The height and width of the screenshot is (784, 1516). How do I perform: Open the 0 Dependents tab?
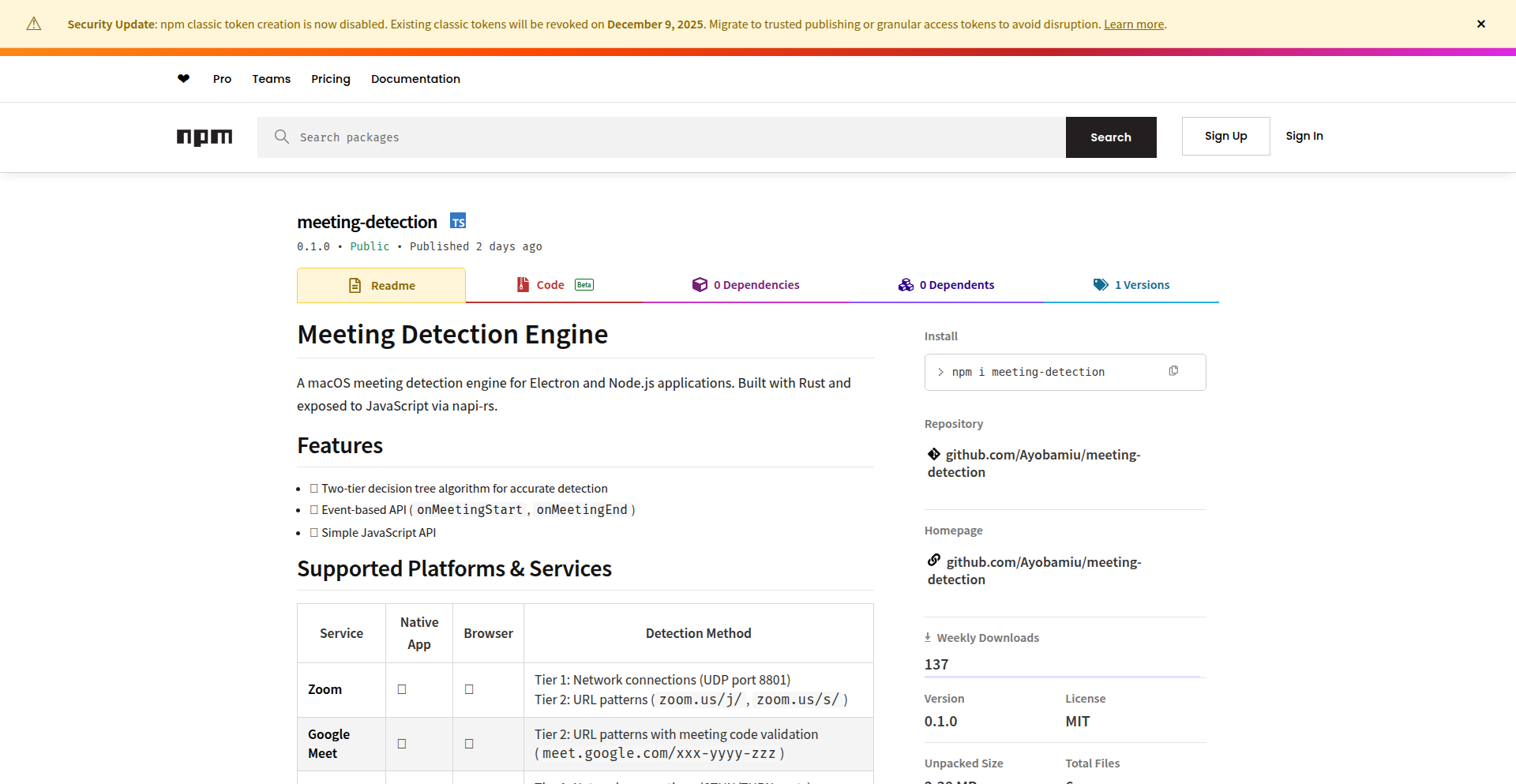point(946,285)
